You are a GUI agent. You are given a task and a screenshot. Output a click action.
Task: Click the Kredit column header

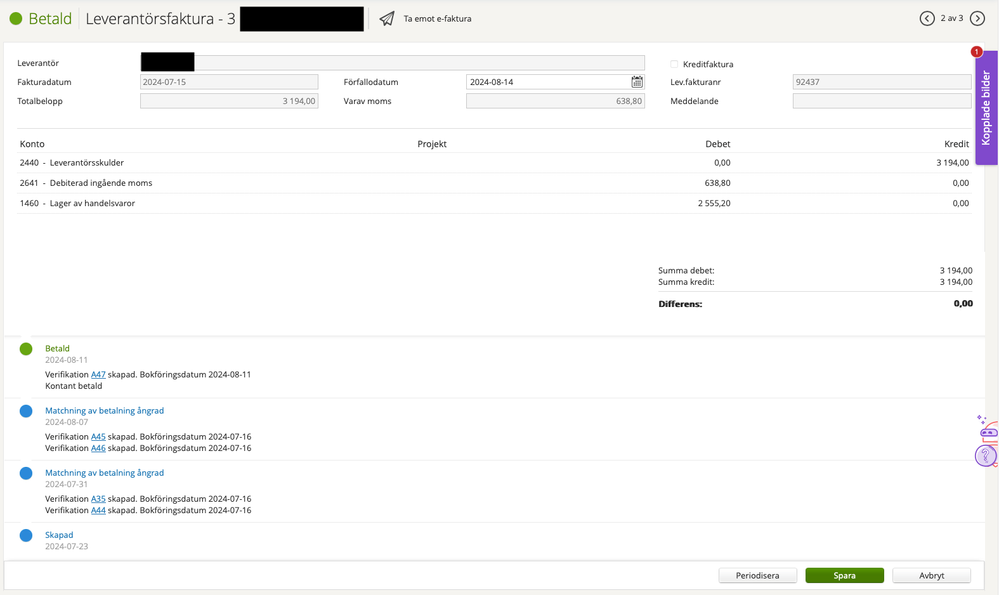[x=956, y=144]
